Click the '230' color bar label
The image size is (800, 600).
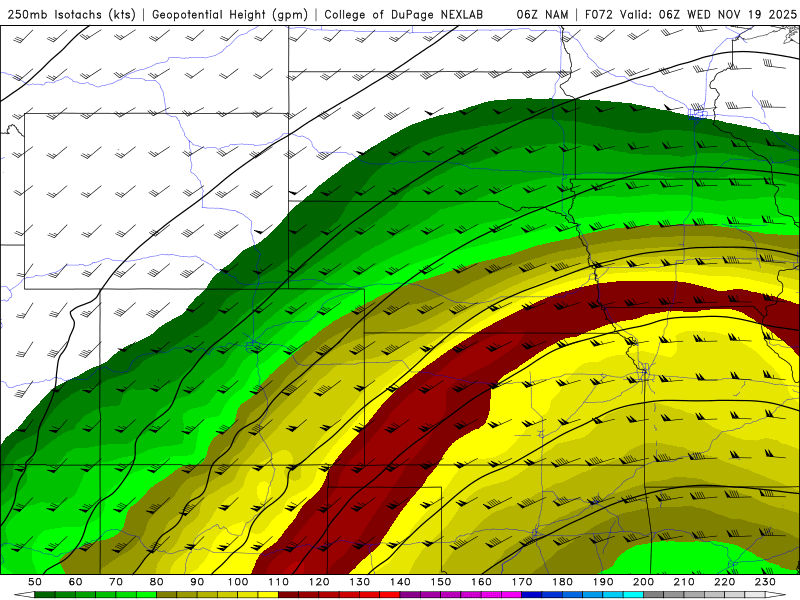pos(765,582)
